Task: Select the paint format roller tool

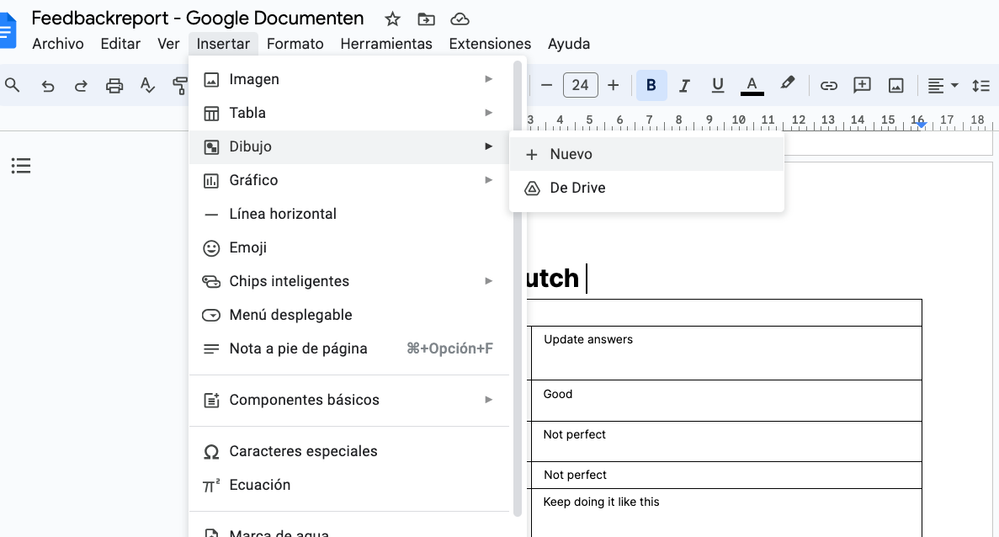Action: click(x=180, y=85)
